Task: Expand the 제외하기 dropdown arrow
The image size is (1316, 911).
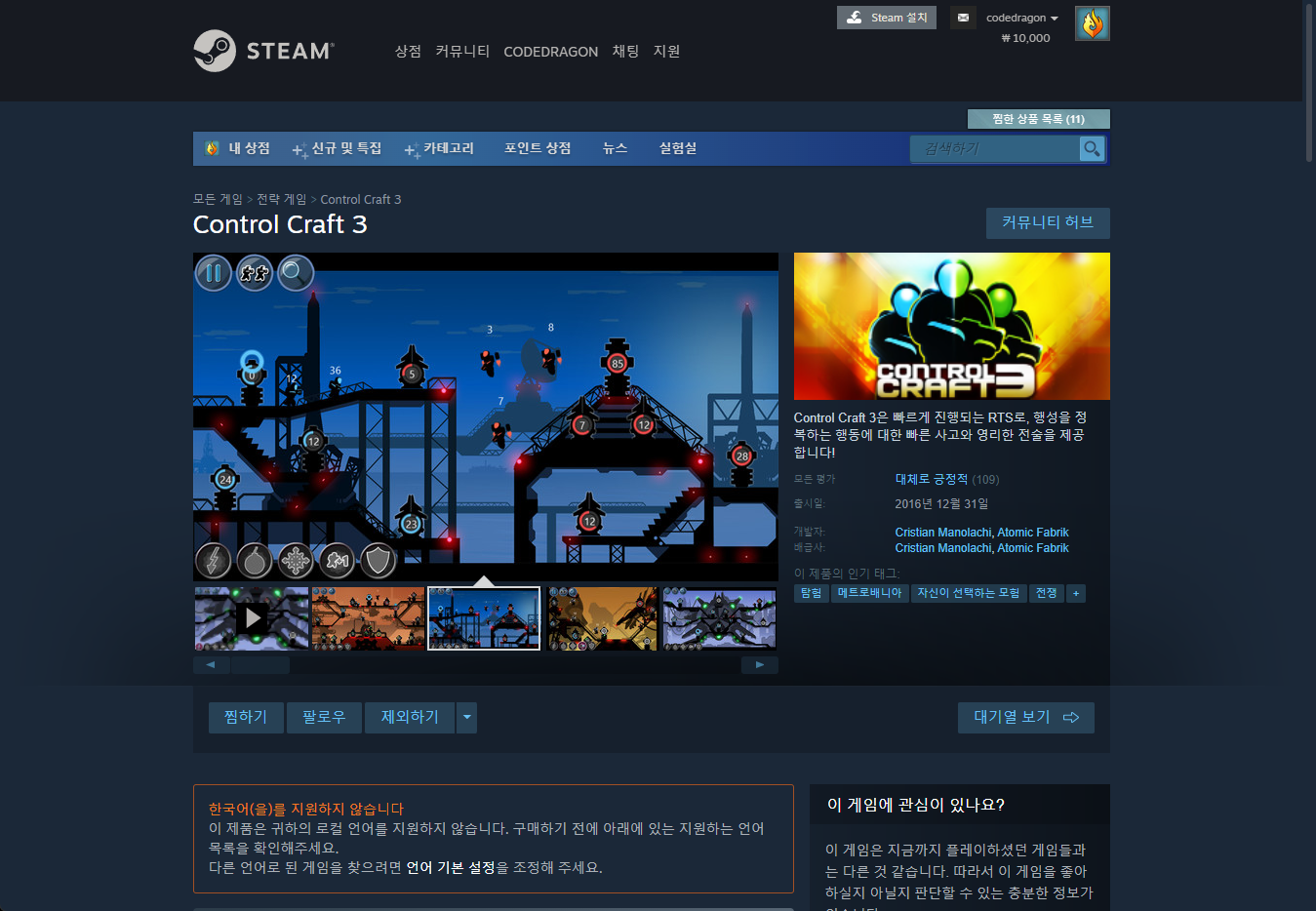Action: (467, 717)
